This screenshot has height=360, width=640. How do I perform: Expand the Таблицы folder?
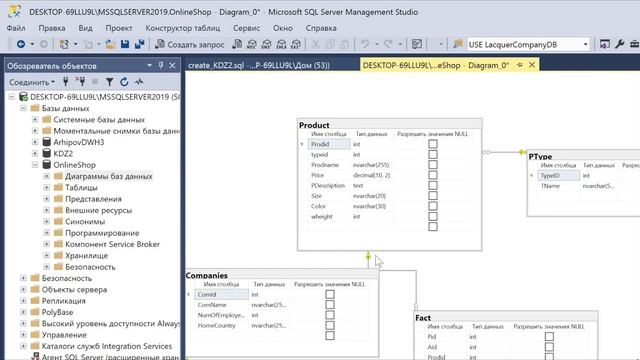point(47,187)
